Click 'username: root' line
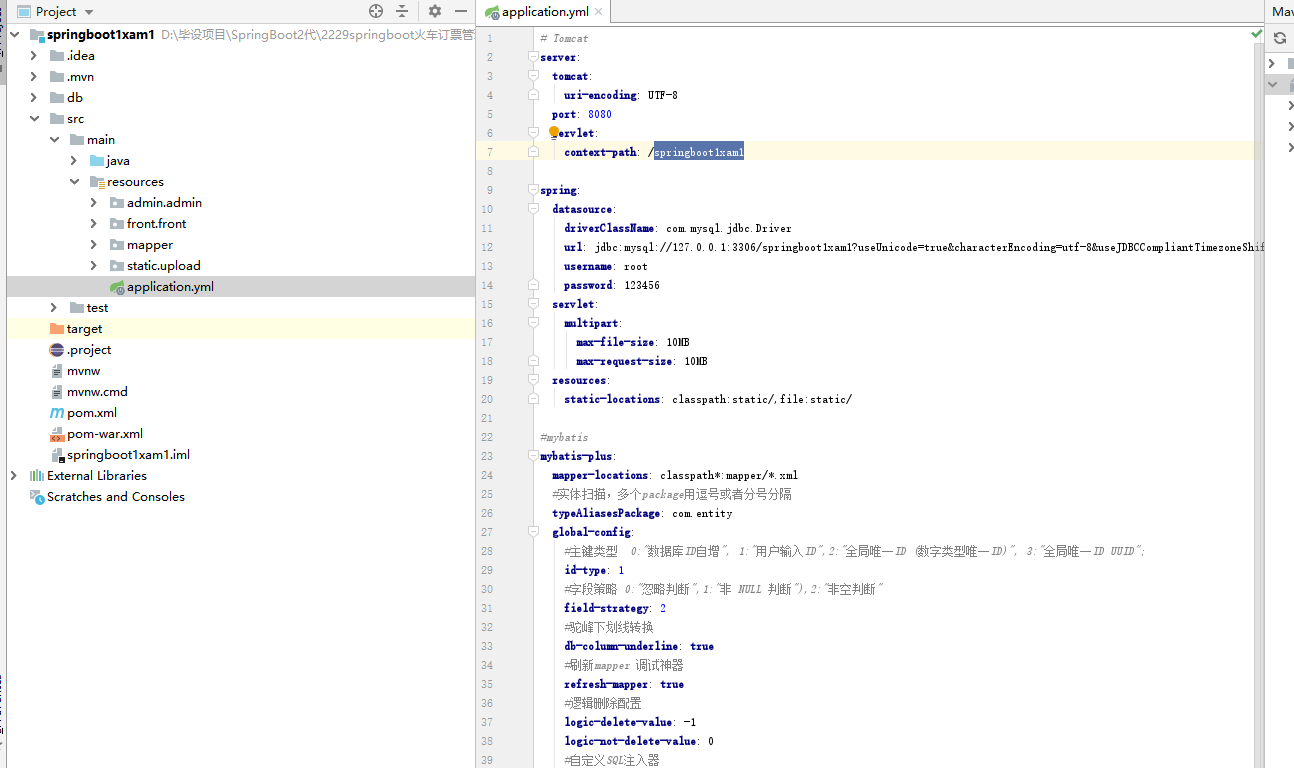 coord(605,266)
